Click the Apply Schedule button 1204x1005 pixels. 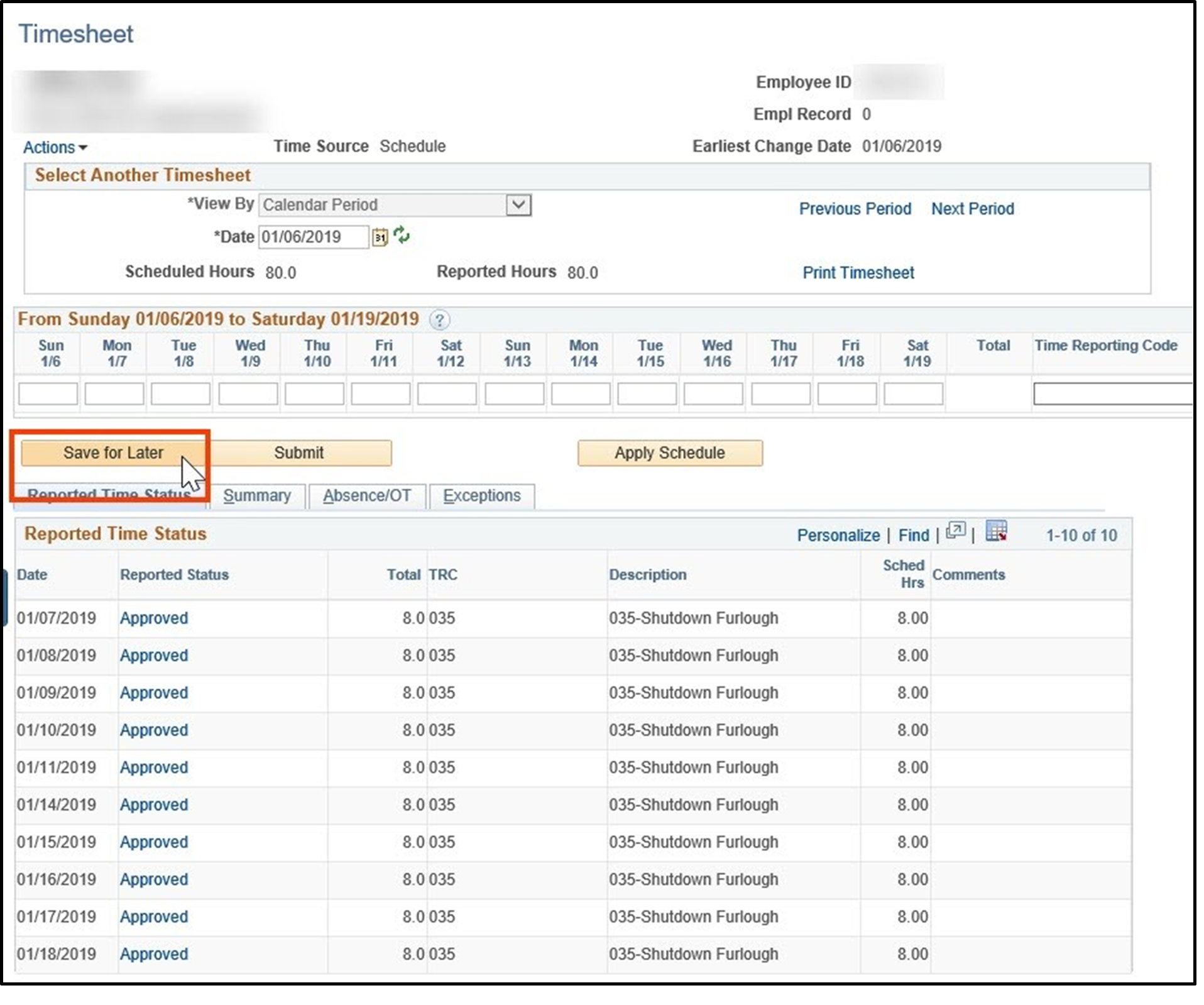coord(669,453)
